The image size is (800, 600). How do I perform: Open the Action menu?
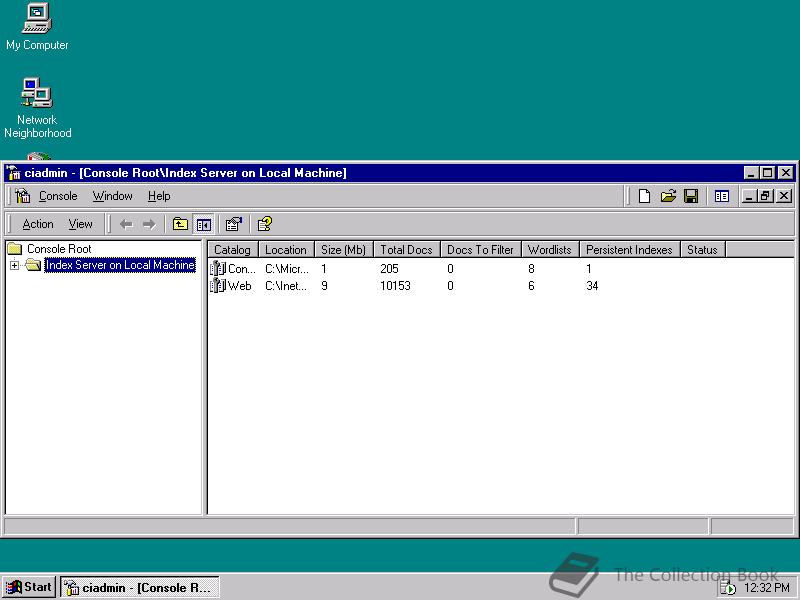(38, 224)
